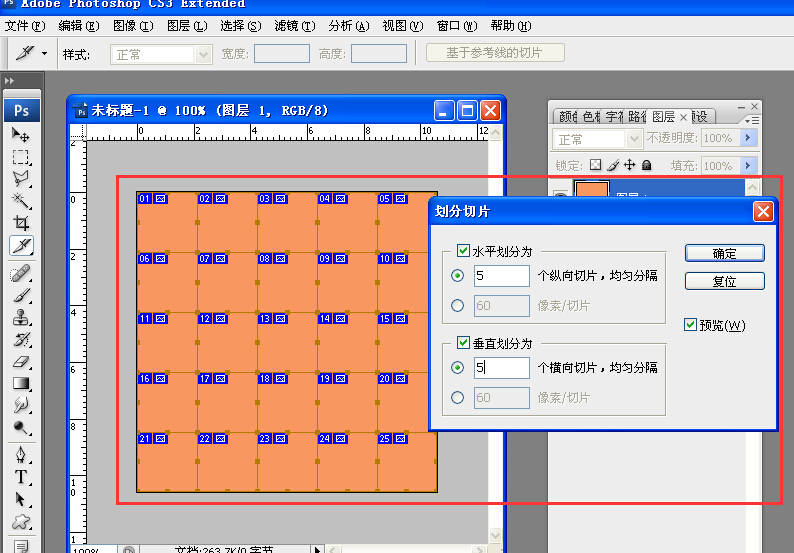Open the 视图(V) menu
The height and width of the screenshot is (553, 794).
coord(403,25)
